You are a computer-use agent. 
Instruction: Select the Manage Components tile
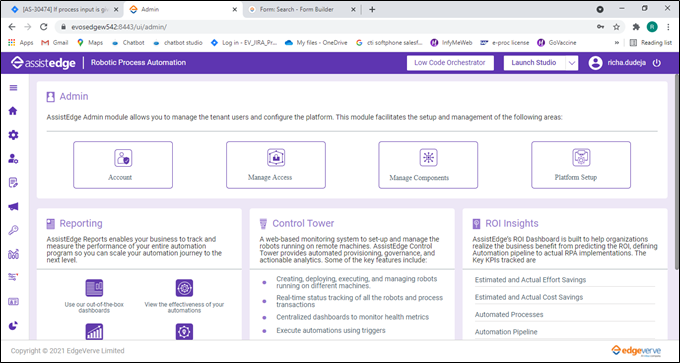pyautogui.click(x=428, y=165)
